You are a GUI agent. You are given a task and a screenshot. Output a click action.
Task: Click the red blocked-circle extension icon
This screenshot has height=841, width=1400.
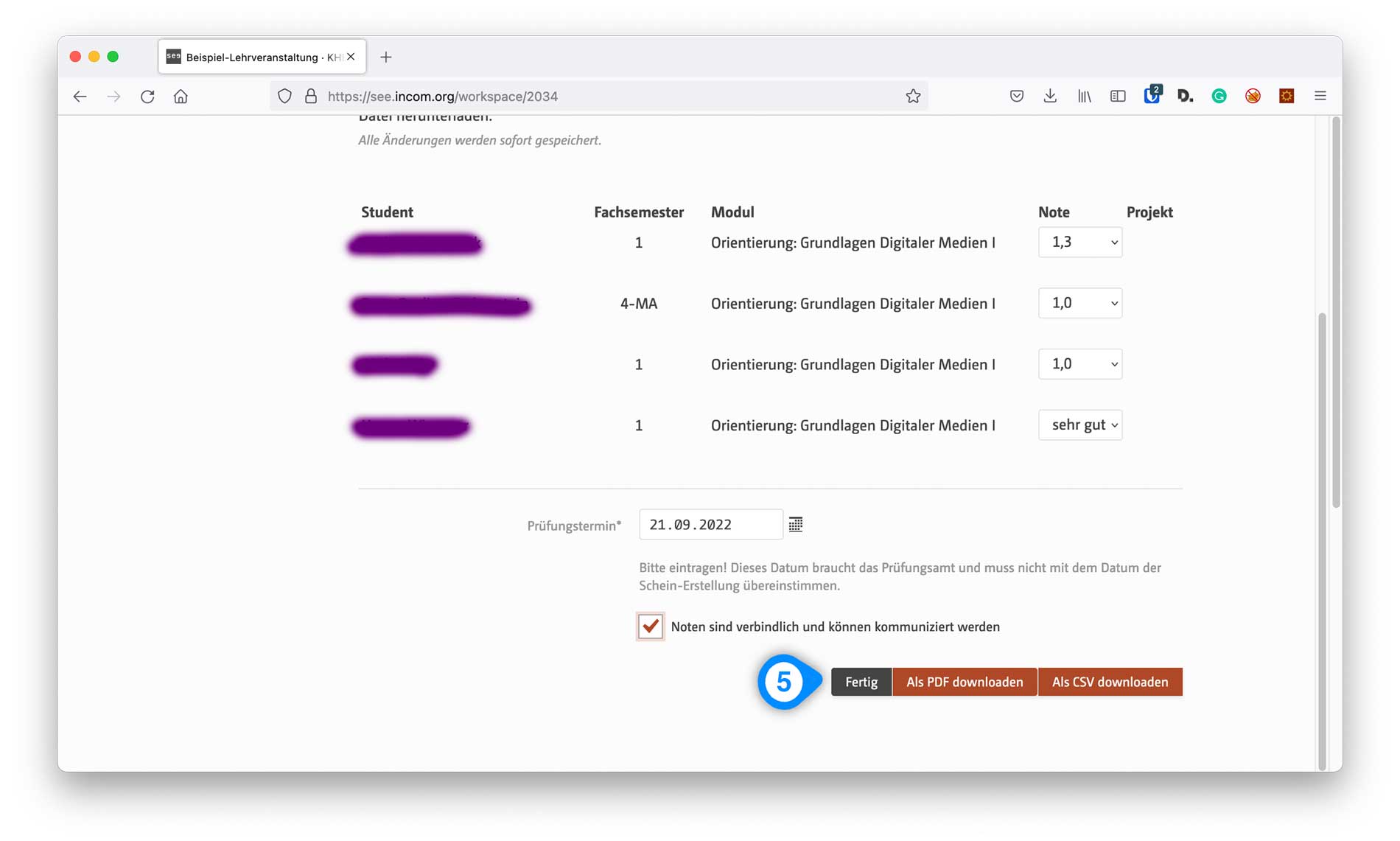(1253, 96)
